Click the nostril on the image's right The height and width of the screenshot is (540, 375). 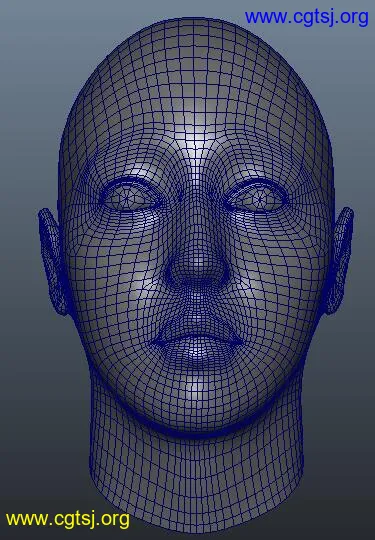pos(220,276)
